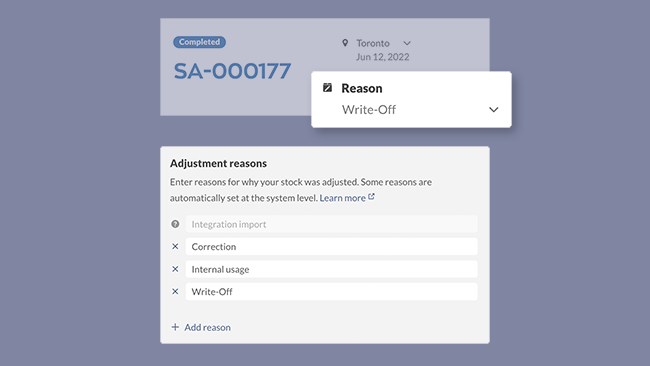The width and height of the screenshot is (650, 366).
Task: Click the edit note icon next to Reason
Action: 327,87
